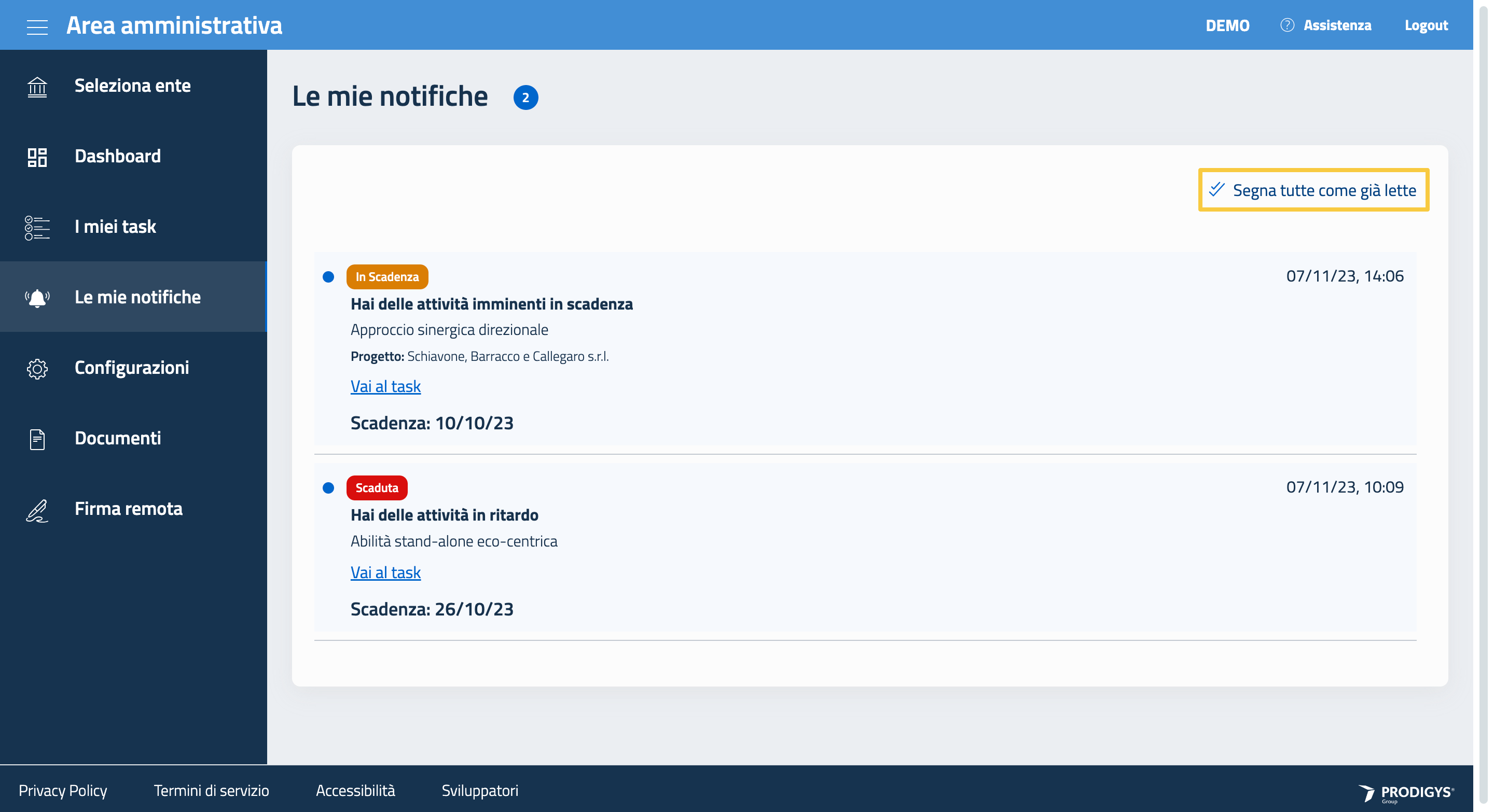This screenshot has width=1494, height=812.
Task: Click the Firma remota pen icon
Action: pyautogui.click(x=37, y=510)
